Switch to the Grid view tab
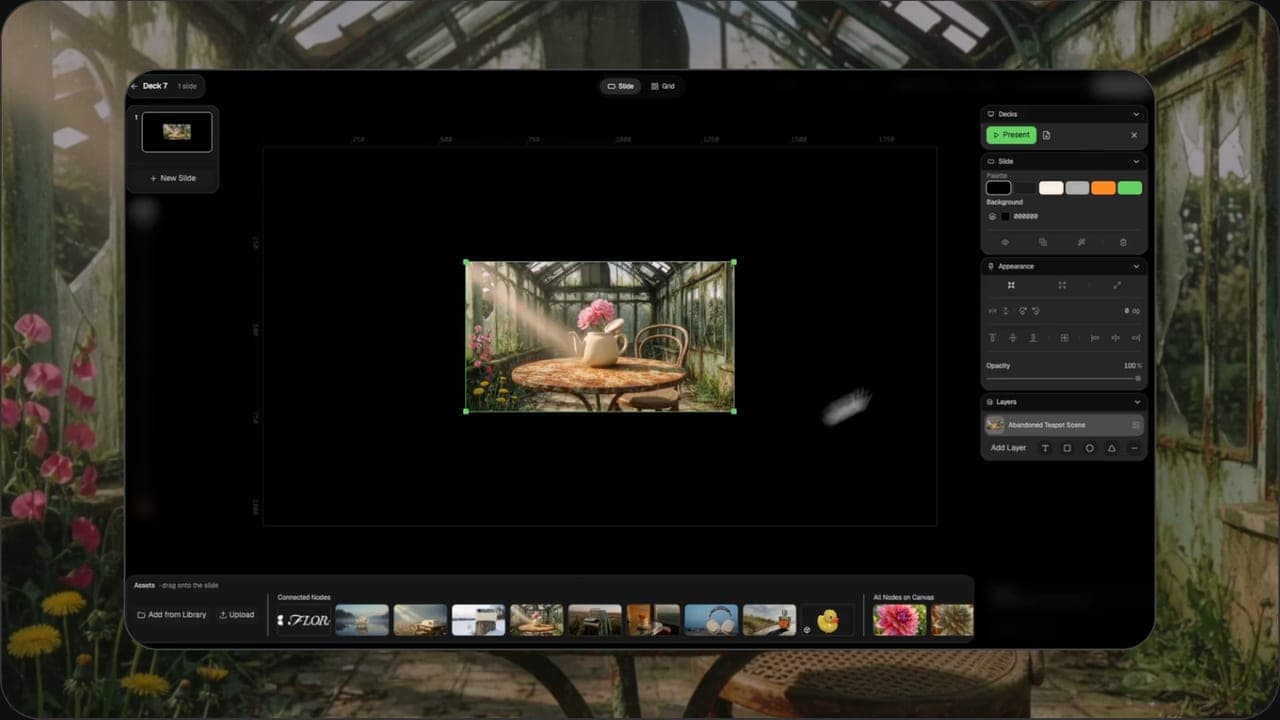 (x=663, y=86)
